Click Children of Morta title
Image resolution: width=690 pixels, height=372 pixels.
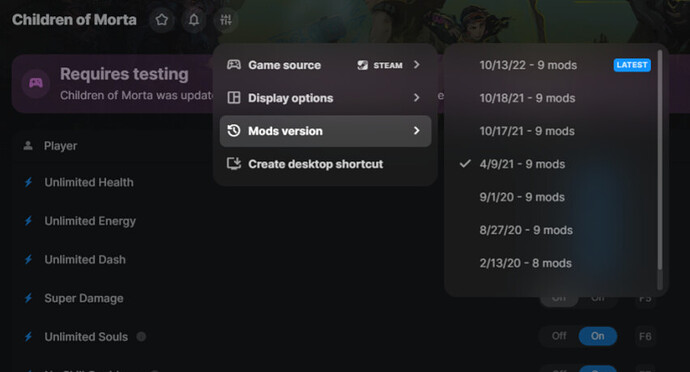click(x=74, y=20)
